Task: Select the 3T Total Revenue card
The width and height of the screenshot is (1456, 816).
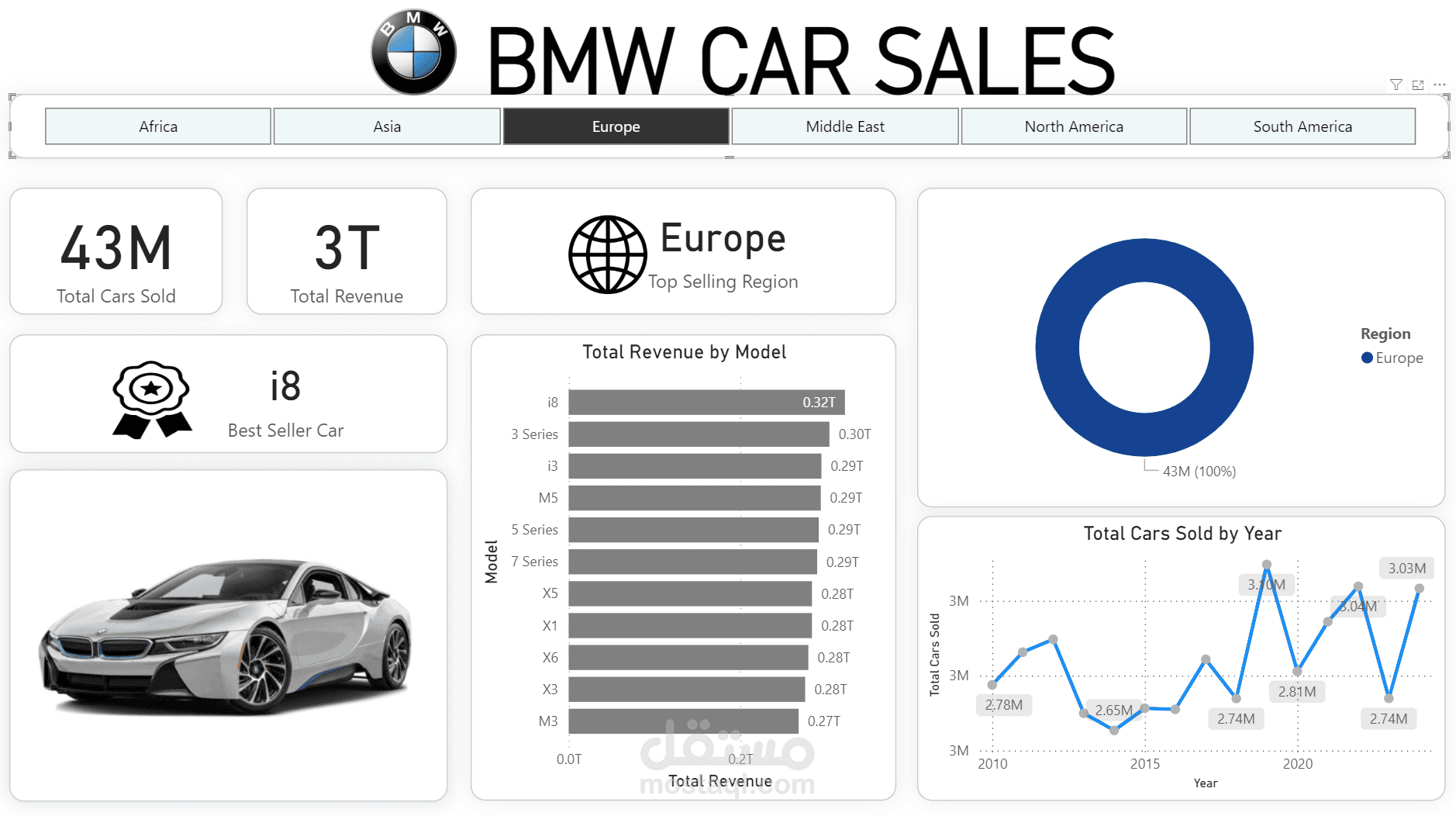Action: point(347,251)
